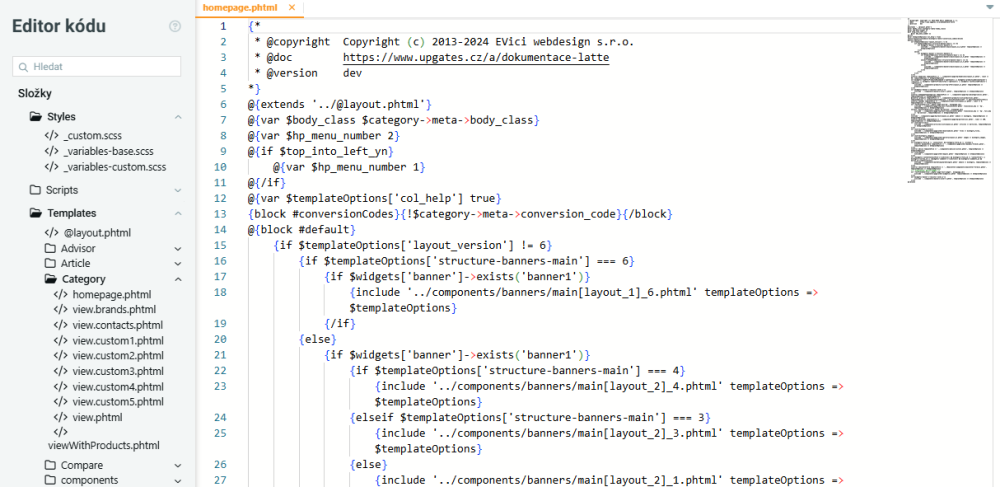Expand the Article folder chevron
The width and height of the screenshot is (1000, 487).
tap(178, 263)
